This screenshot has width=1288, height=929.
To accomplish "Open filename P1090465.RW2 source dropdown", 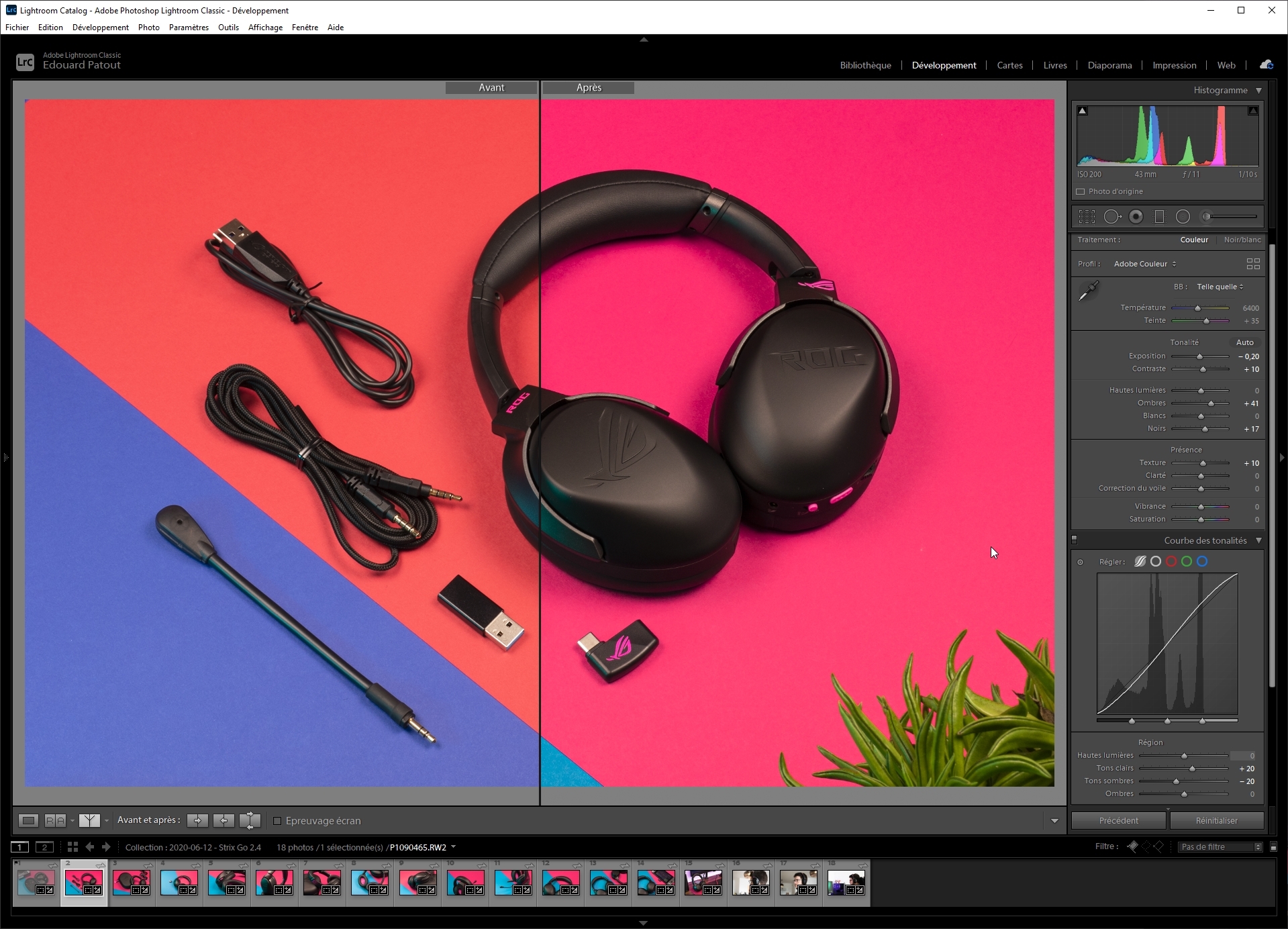I will click(454, 847).
